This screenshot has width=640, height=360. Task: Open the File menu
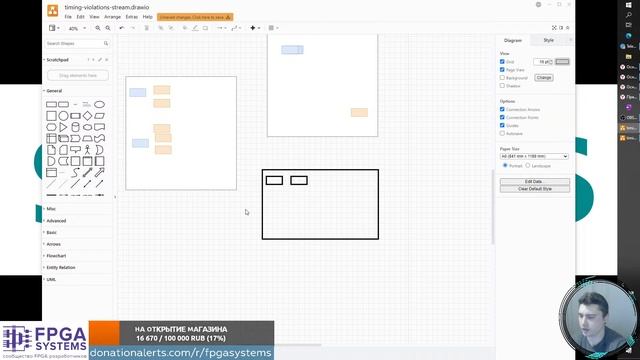tap(68, 17)
